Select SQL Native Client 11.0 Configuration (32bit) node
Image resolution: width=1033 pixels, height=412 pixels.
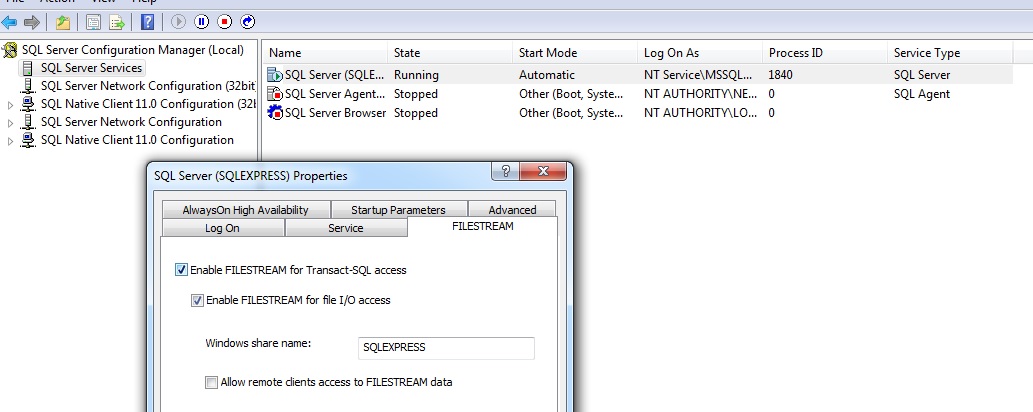(x=148, y=104)
